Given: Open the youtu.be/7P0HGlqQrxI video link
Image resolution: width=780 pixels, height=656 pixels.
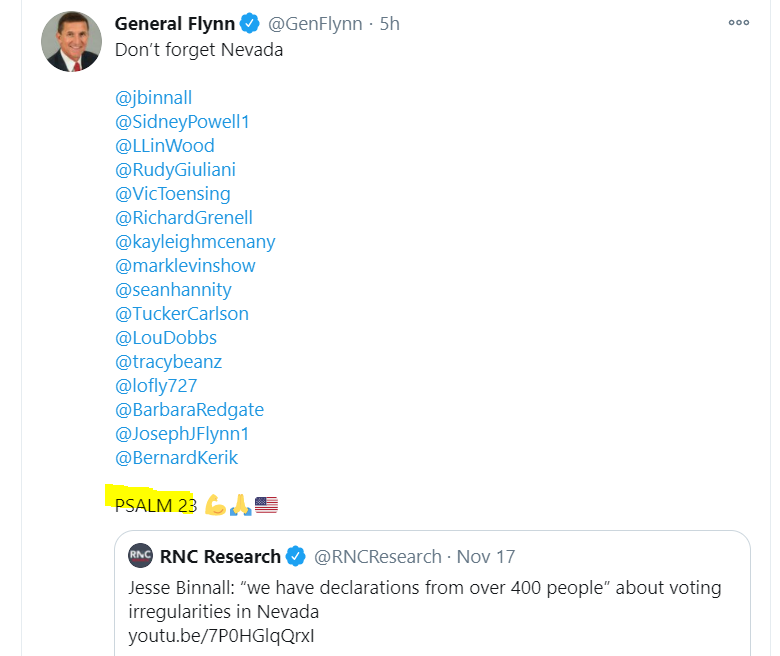Looking at the screenshot, I should tap(221, 636).
